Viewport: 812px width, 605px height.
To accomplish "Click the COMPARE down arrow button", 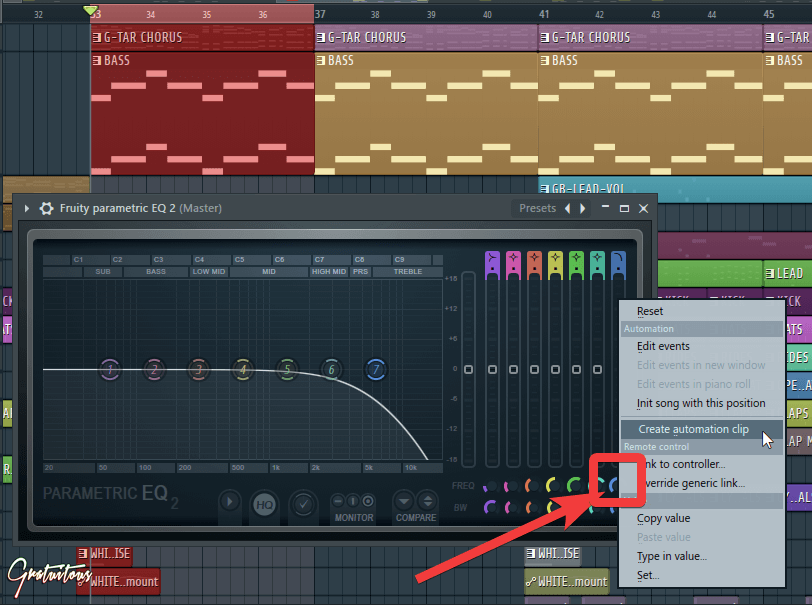I will (404, 501).
